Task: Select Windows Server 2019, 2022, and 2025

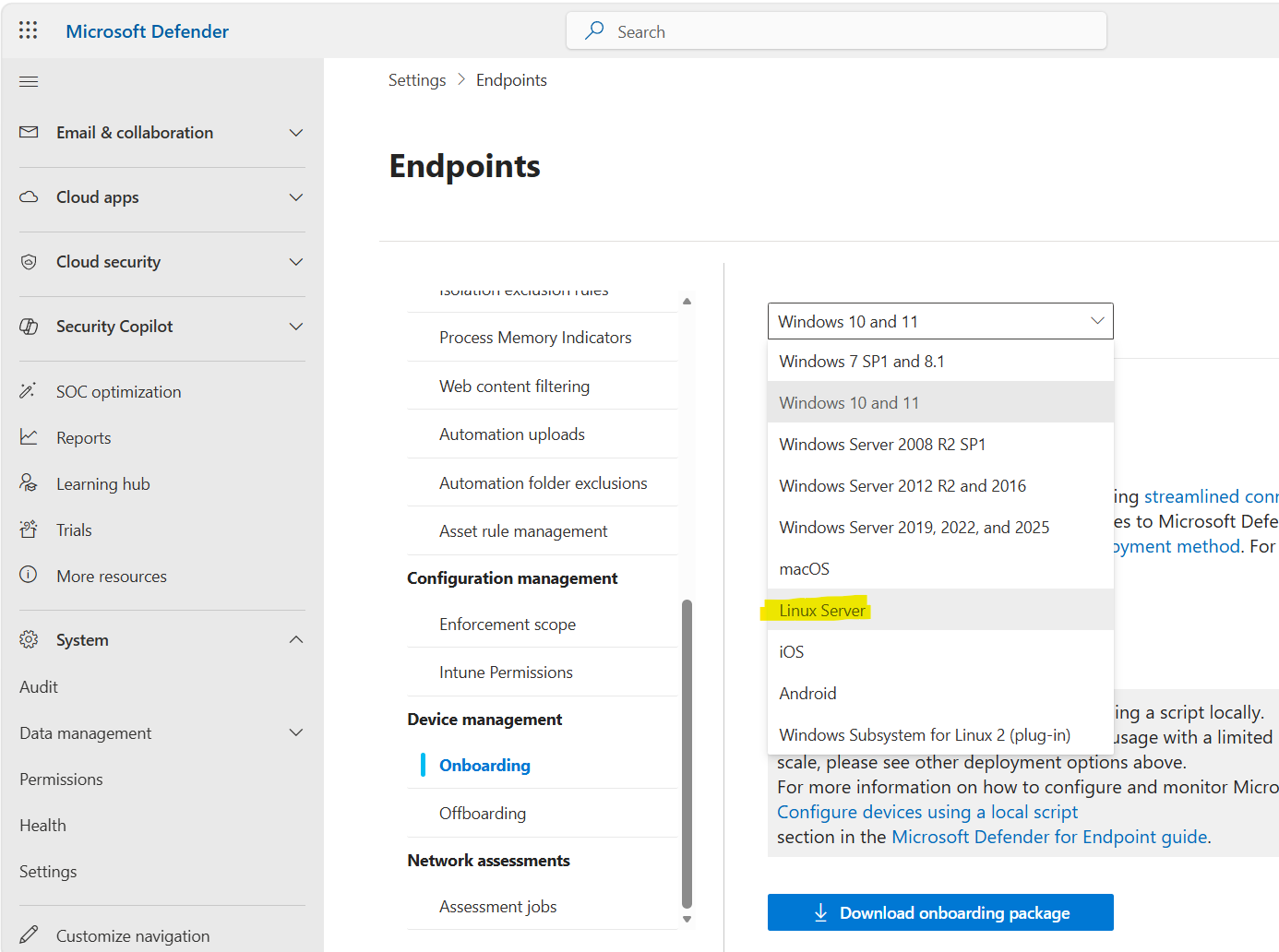Action: pos(940,527)
